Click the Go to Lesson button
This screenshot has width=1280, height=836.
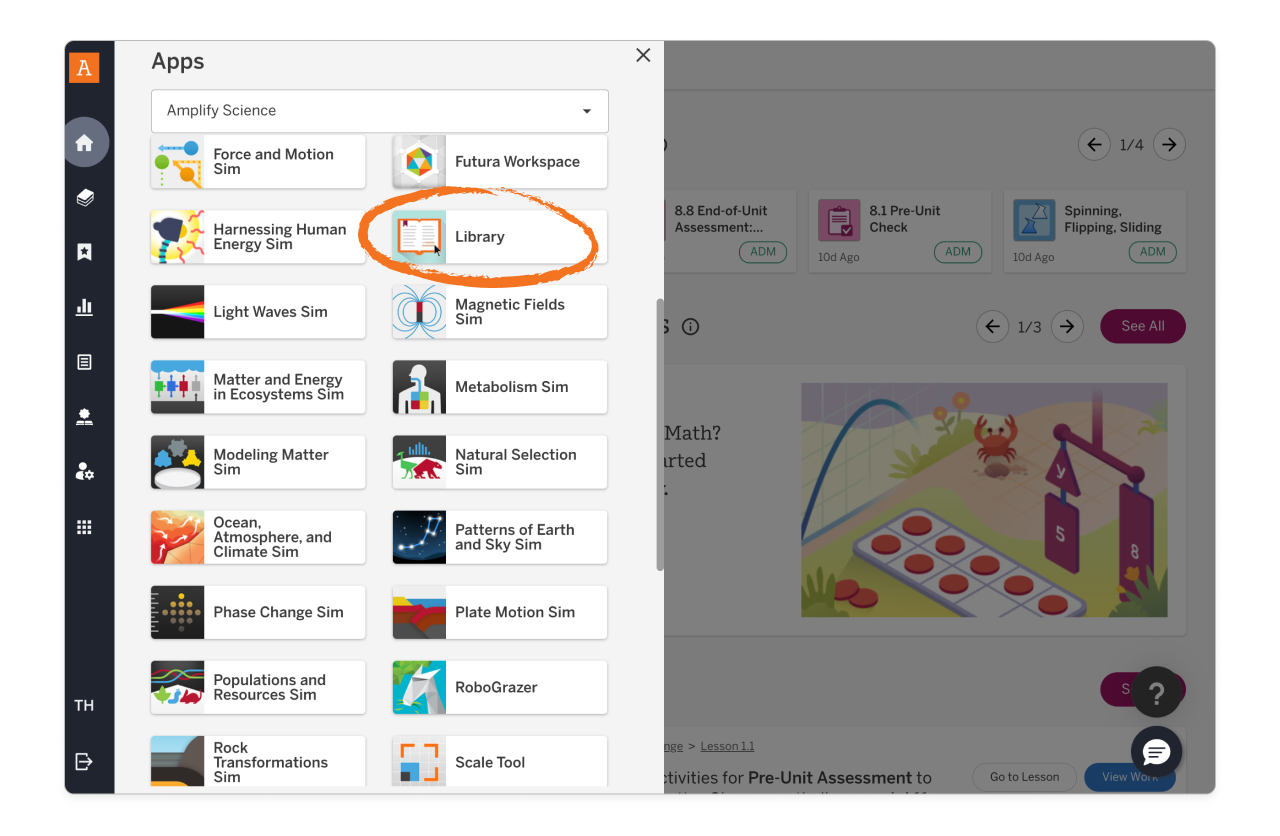pyautogui.click(x=1024, y=777)
